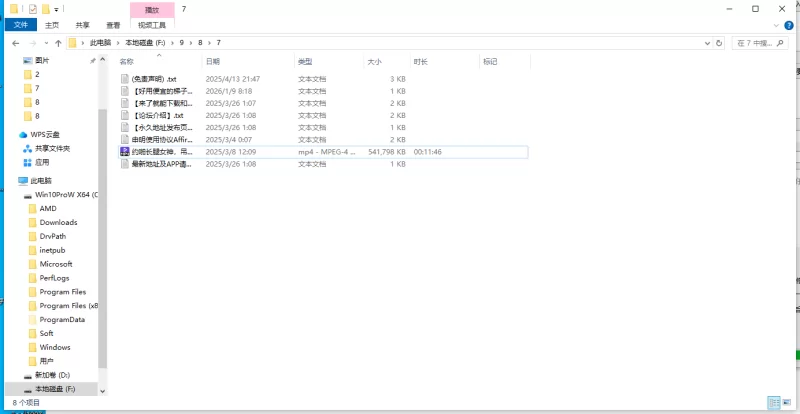Switch to the 共享 ribbon tab
The width and height of the screenshot is (800, 414).
point(82,25)
